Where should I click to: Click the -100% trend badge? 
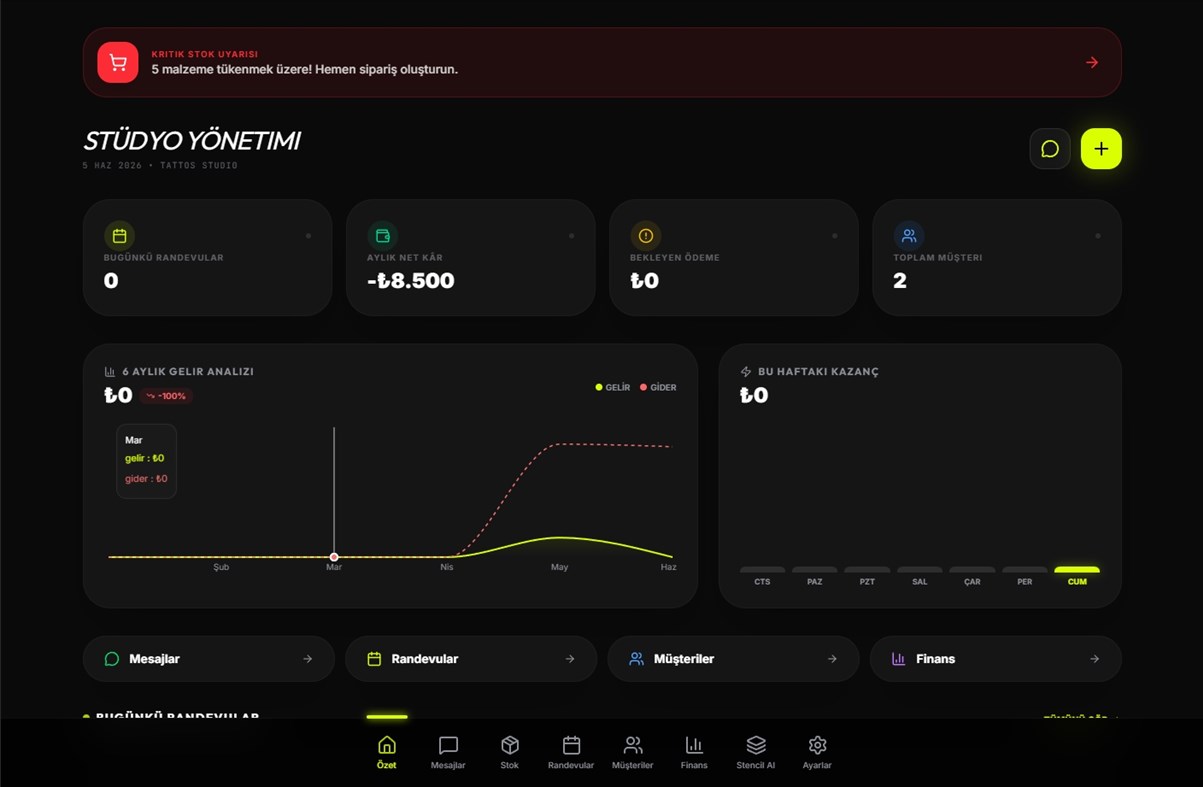[x=166, y=396]
